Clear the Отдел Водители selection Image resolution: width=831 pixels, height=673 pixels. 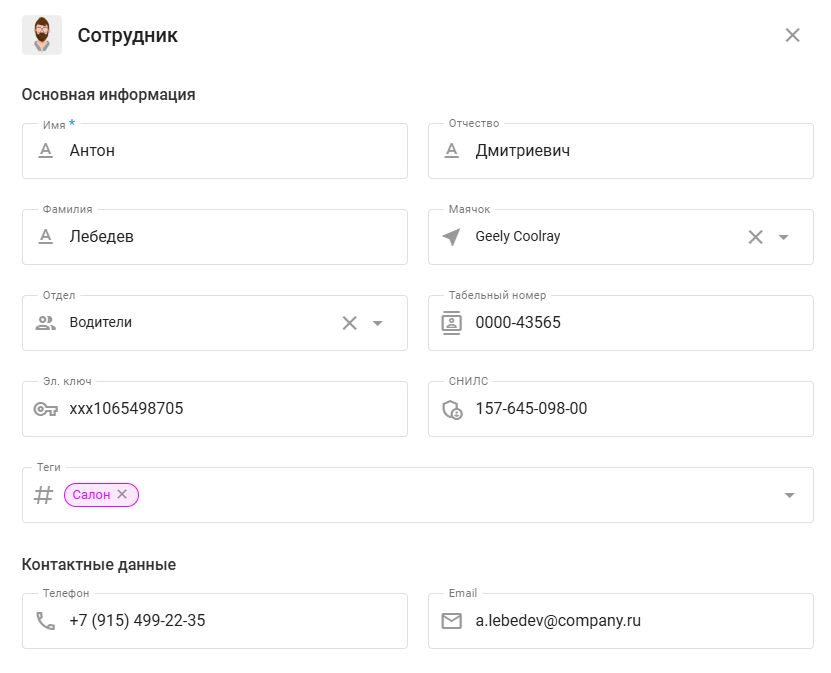pos(350,323)
